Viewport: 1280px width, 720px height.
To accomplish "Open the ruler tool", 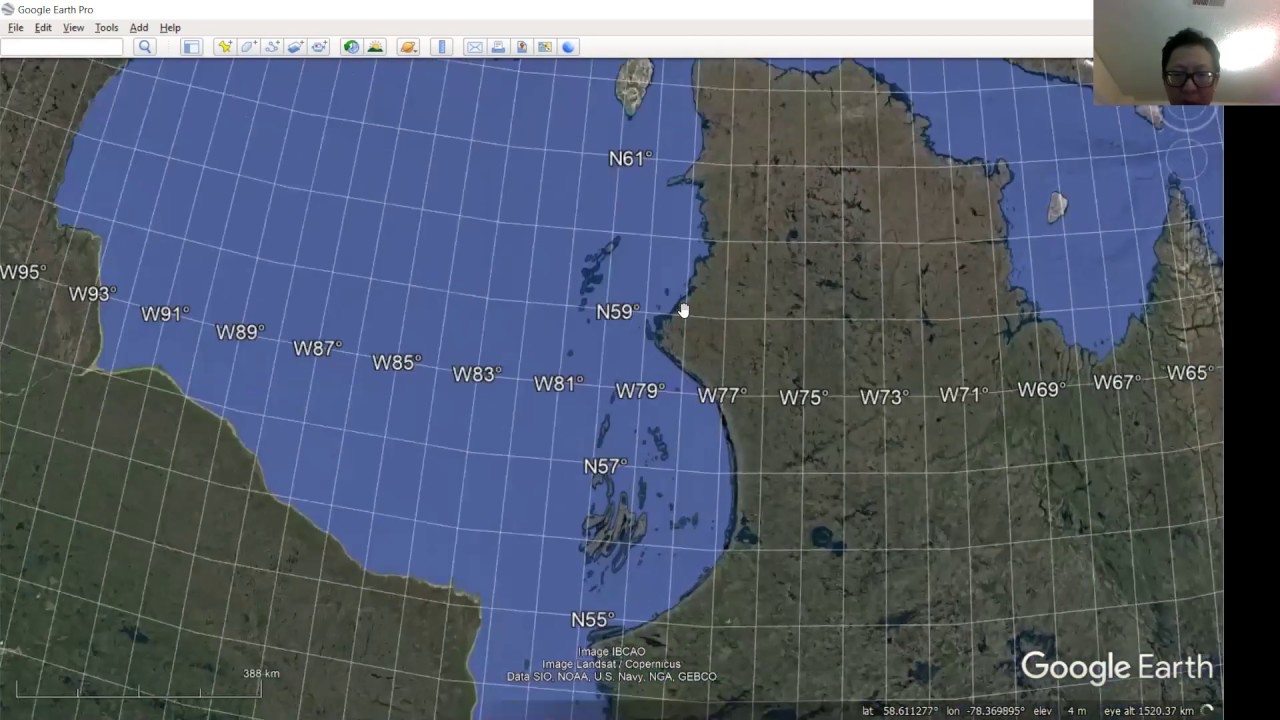I will coord(442,47).
